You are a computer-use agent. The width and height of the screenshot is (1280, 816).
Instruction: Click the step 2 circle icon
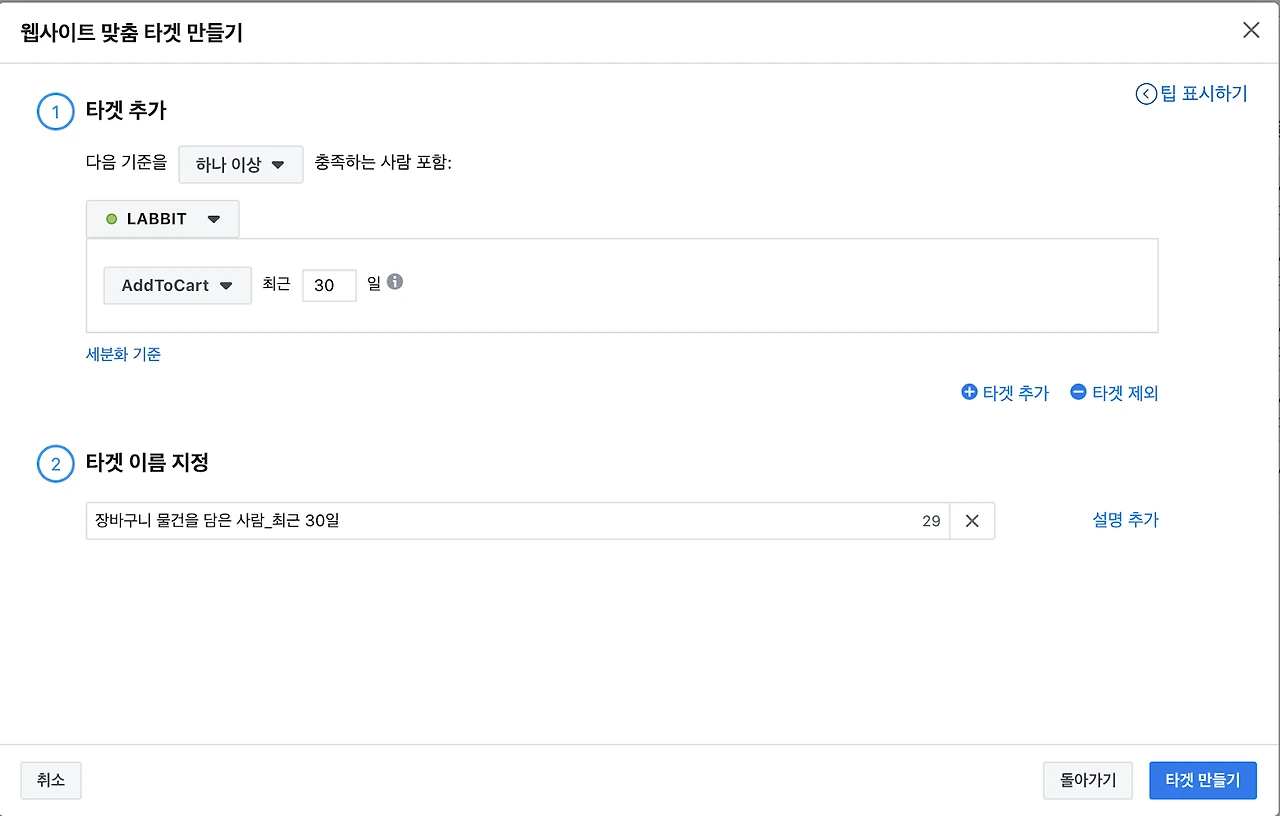click(55, 464)
